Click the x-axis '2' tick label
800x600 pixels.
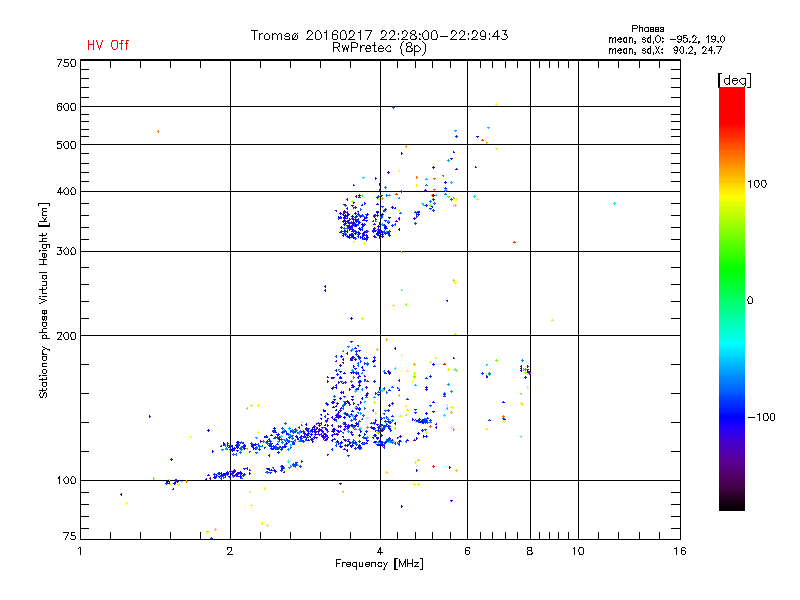[230, 551]
